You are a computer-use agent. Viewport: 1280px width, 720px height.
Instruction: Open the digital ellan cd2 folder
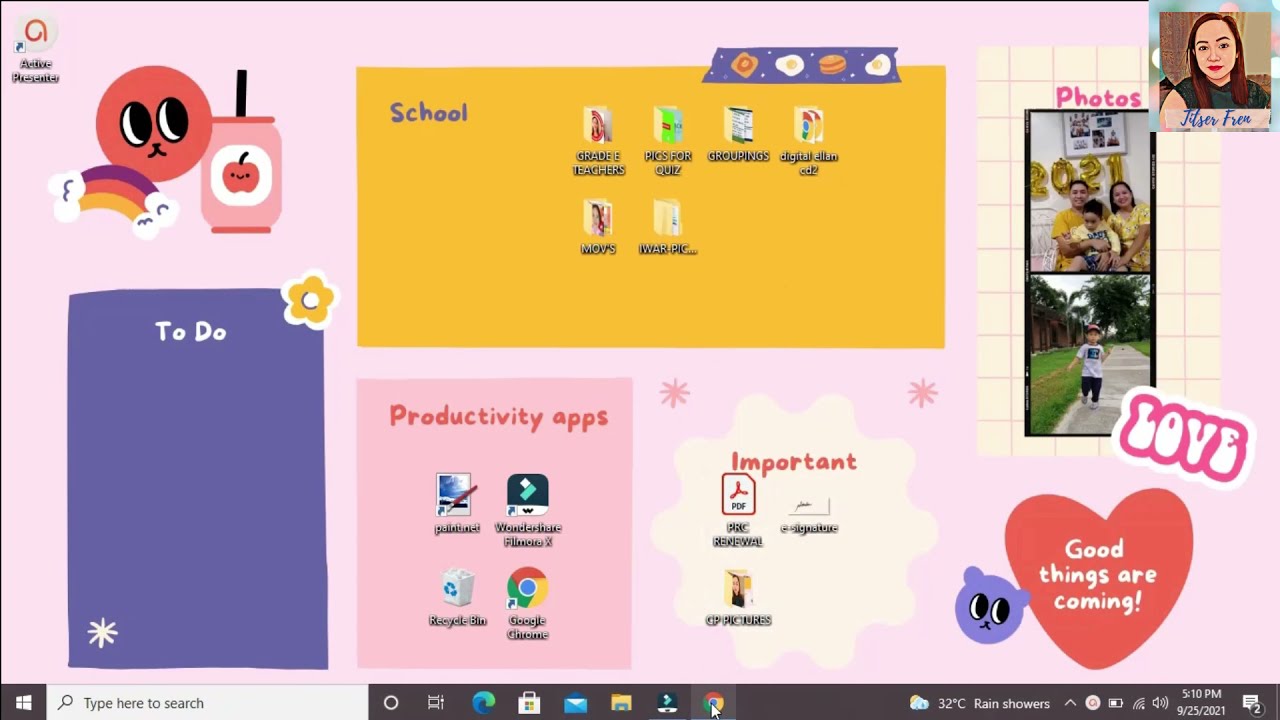click(808, 141)
